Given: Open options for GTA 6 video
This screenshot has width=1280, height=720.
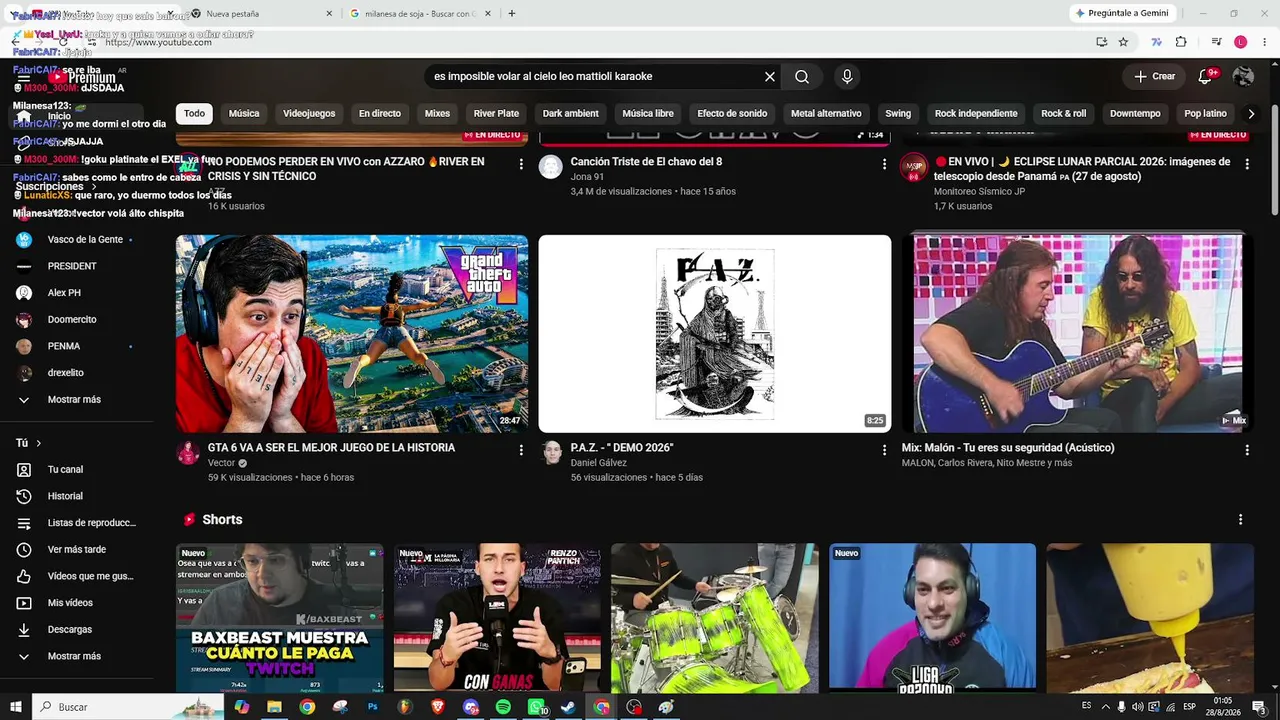Looking at the screenshot, I should [x=521, y=450].
